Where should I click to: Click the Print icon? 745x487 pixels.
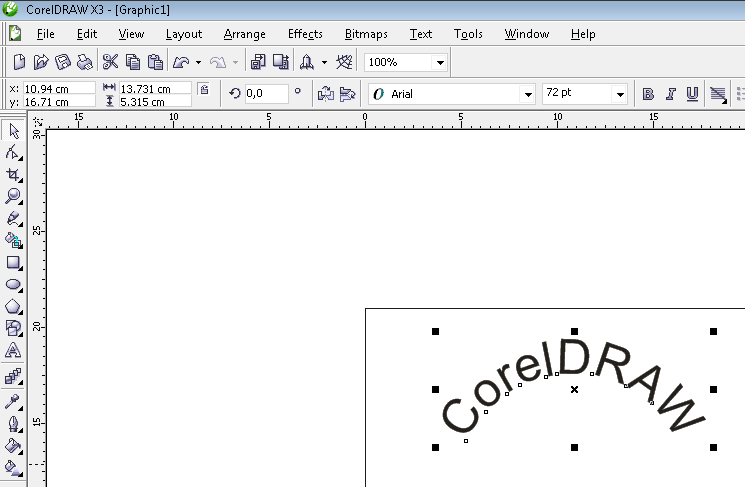click(x=85, y=62)
